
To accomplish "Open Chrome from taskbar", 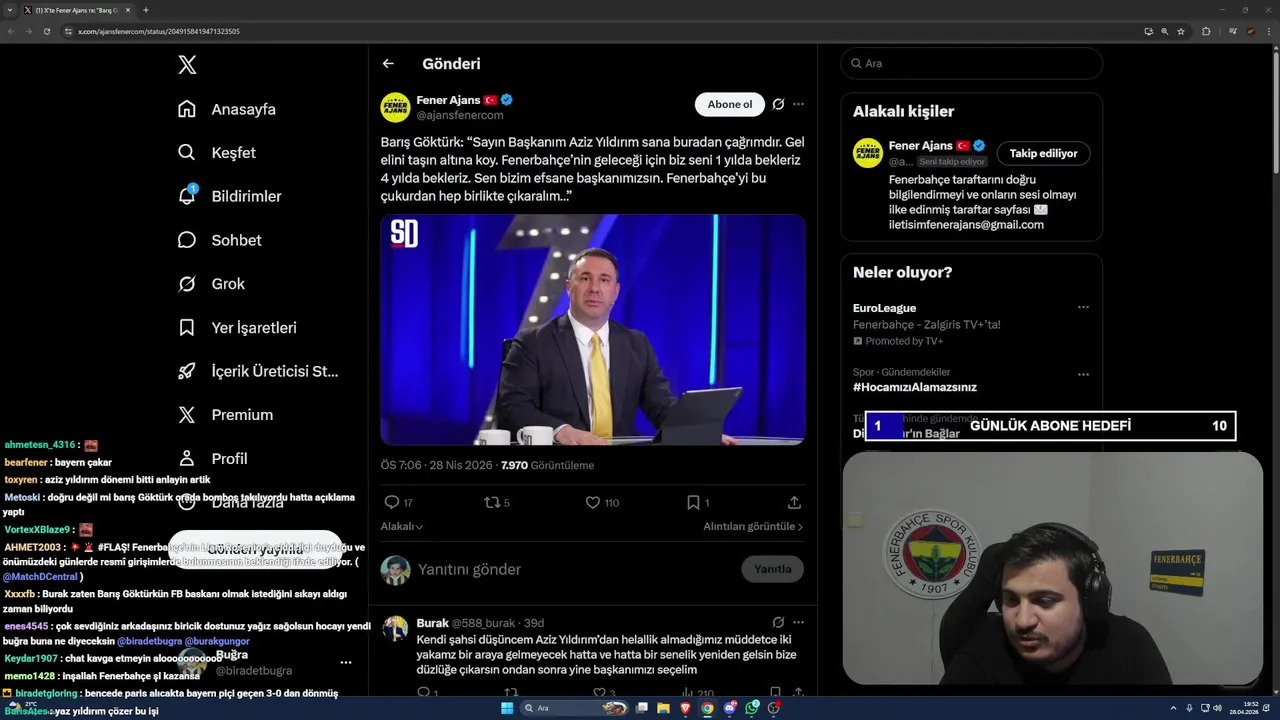I will pos(708,708).
